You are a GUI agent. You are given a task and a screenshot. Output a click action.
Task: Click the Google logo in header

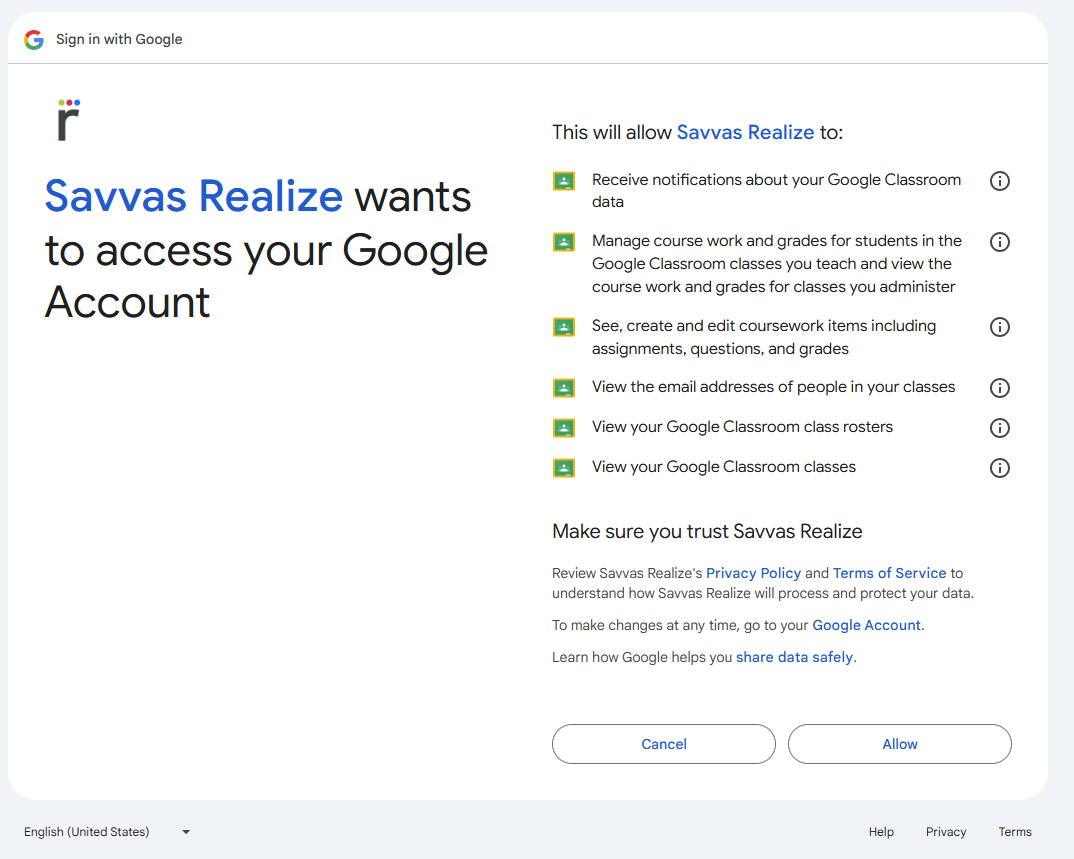(x=34, y=39)
